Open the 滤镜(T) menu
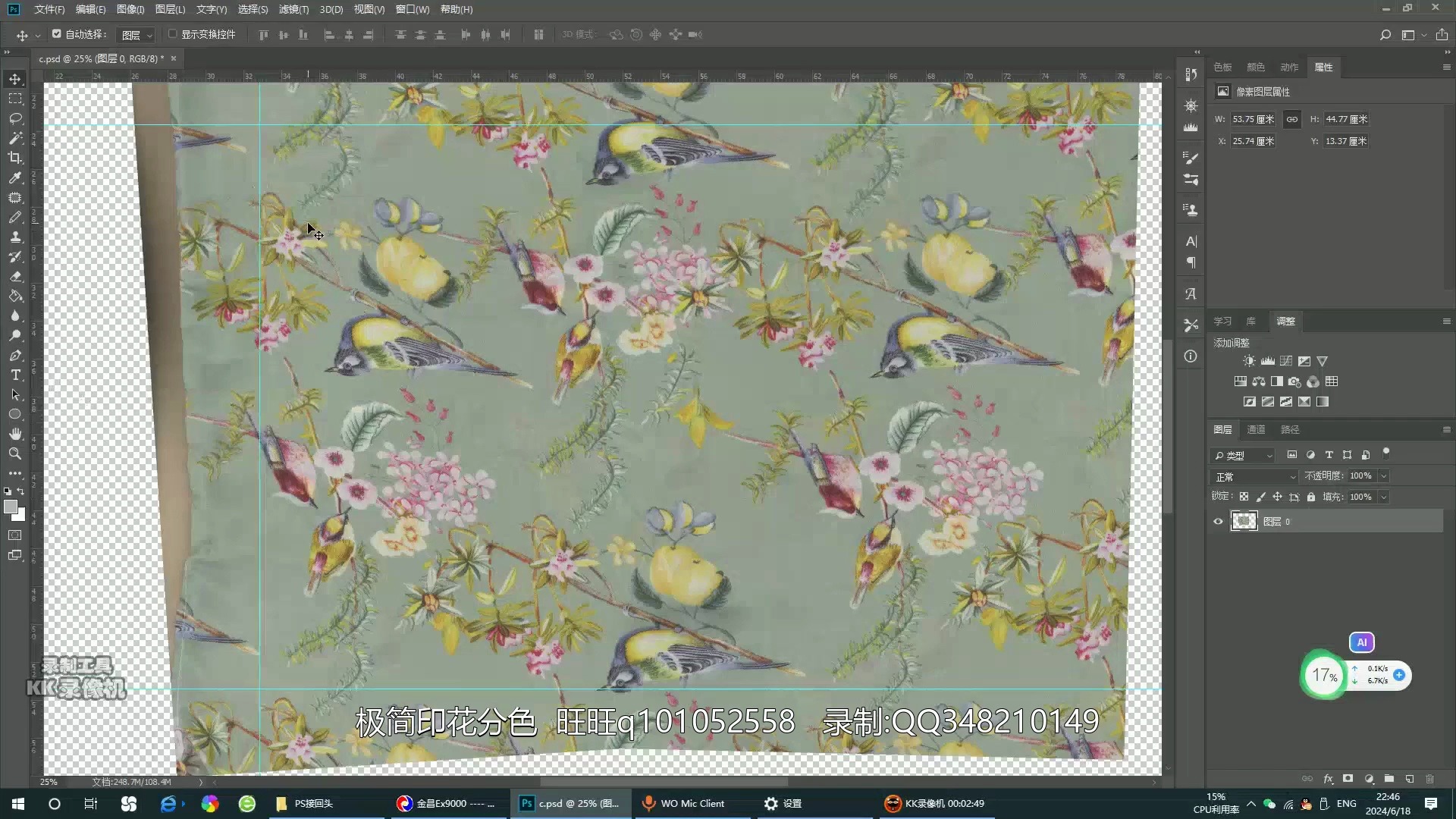 click(293, 9)
